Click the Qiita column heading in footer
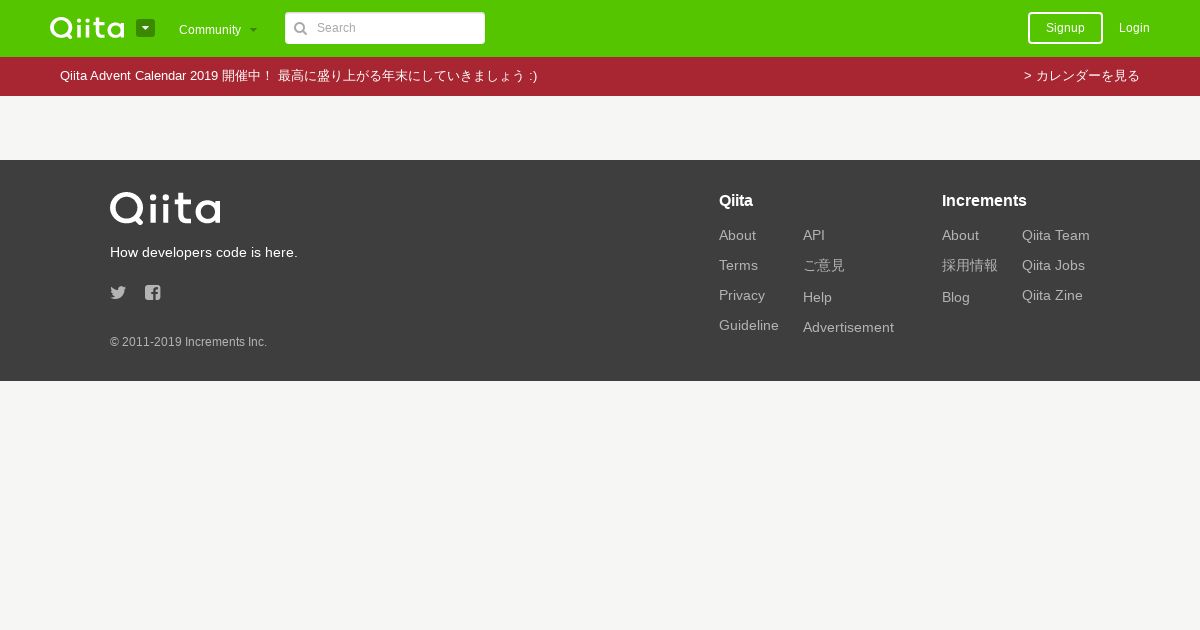The height and width of the screenshot is (630, 1200). click(736, 200)
